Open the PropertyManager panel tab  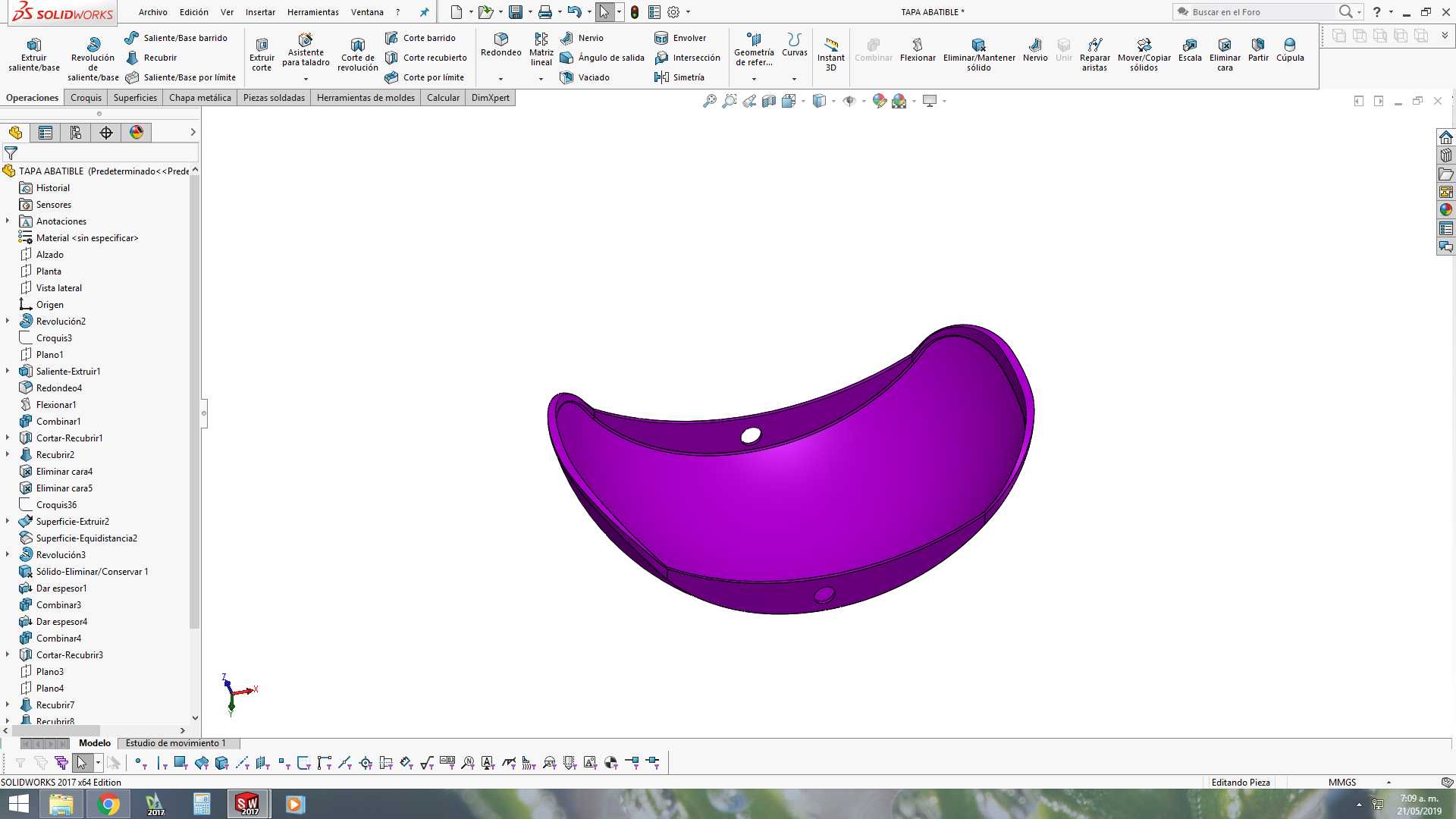(x=45, y=133)
